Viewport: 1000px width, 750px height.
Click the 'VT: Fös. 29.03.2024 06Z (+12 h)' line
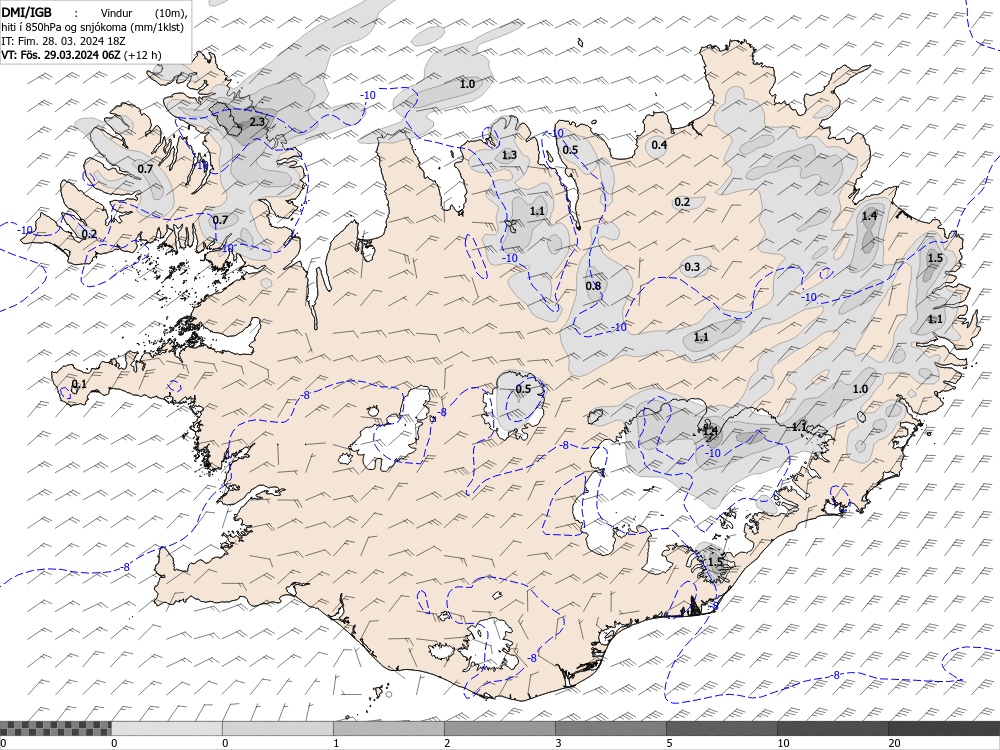click(x=82, y=55)
